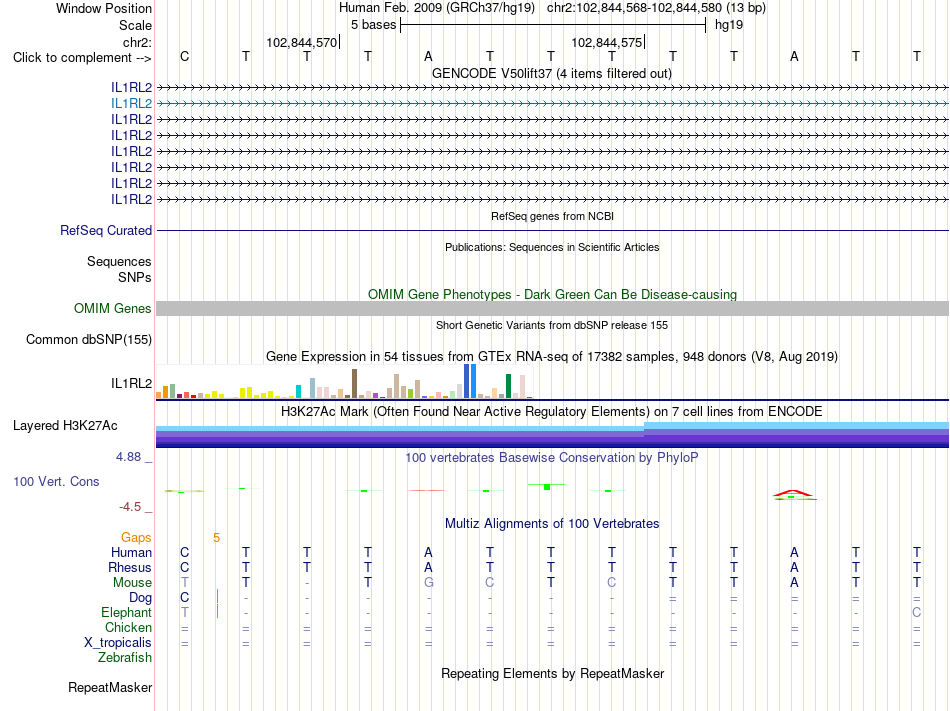Open the H3K27Ac Mark ENCODE track title
This screenshot has height=711, width=950.
(552, 411)
